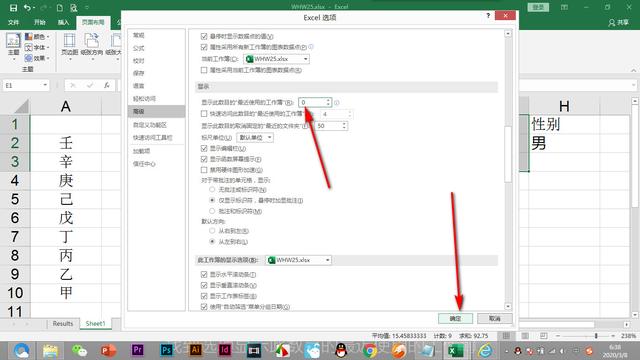Switch to Normal view in status bar

click(x=506, y=336)
